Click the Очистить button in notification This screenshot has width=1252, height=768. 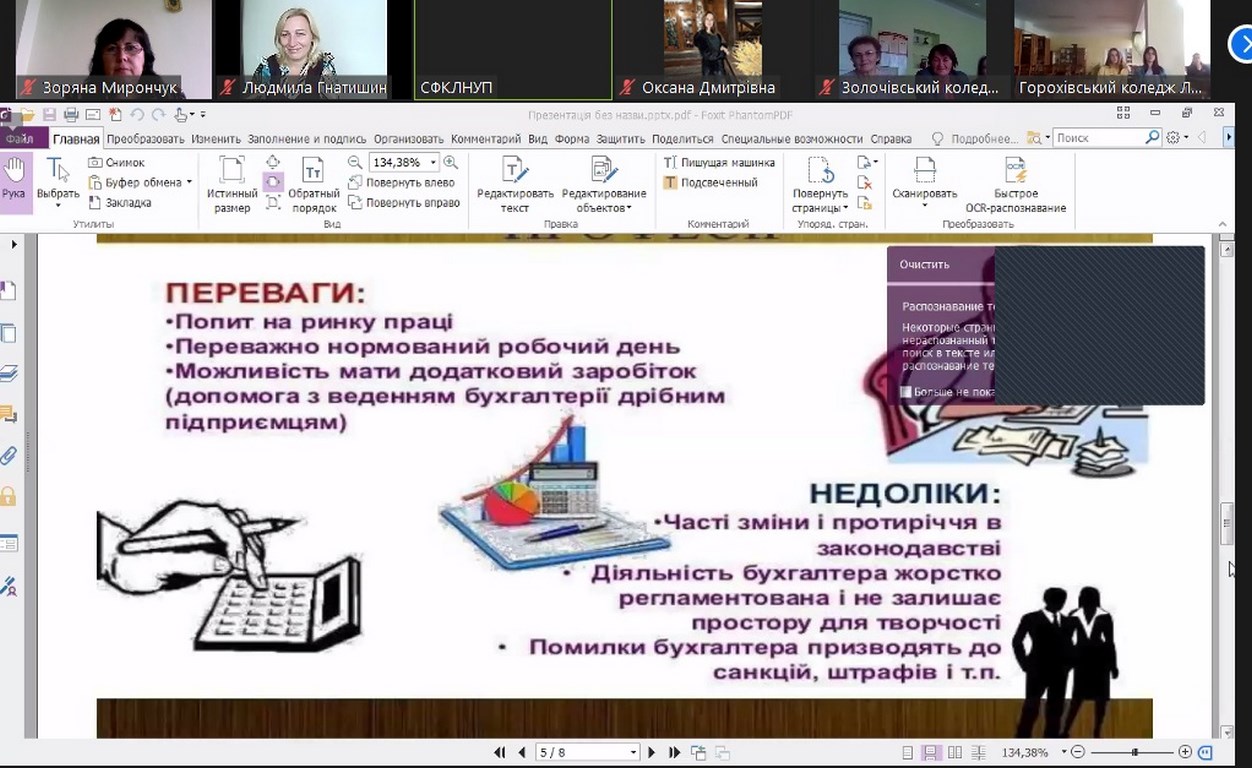pyautogui.click(x=924, y=265)
